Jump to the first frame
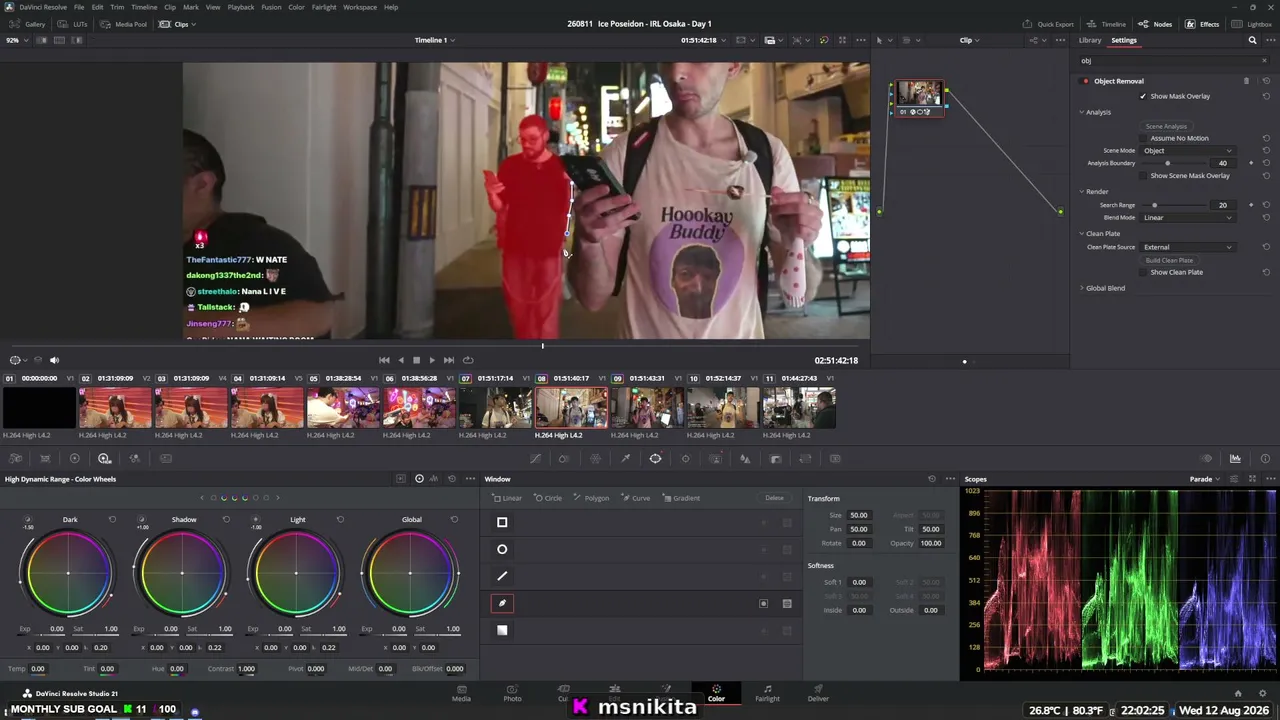1280x720 pixels. (384, 360)
